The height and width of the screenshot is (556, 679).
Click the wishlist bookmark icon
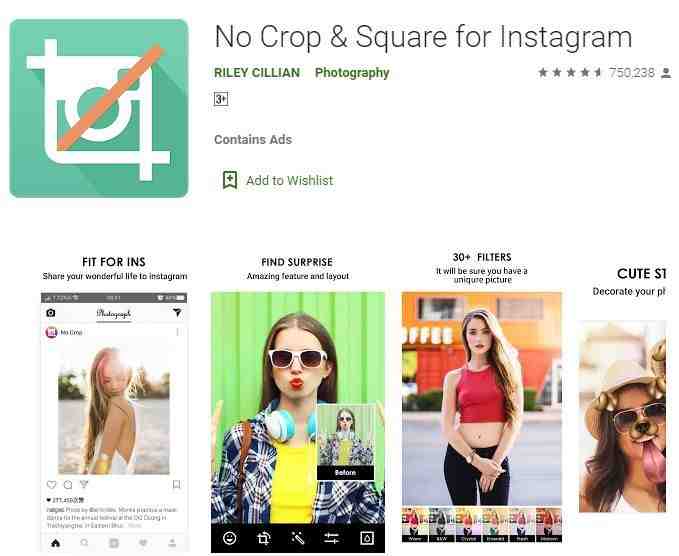230,180
